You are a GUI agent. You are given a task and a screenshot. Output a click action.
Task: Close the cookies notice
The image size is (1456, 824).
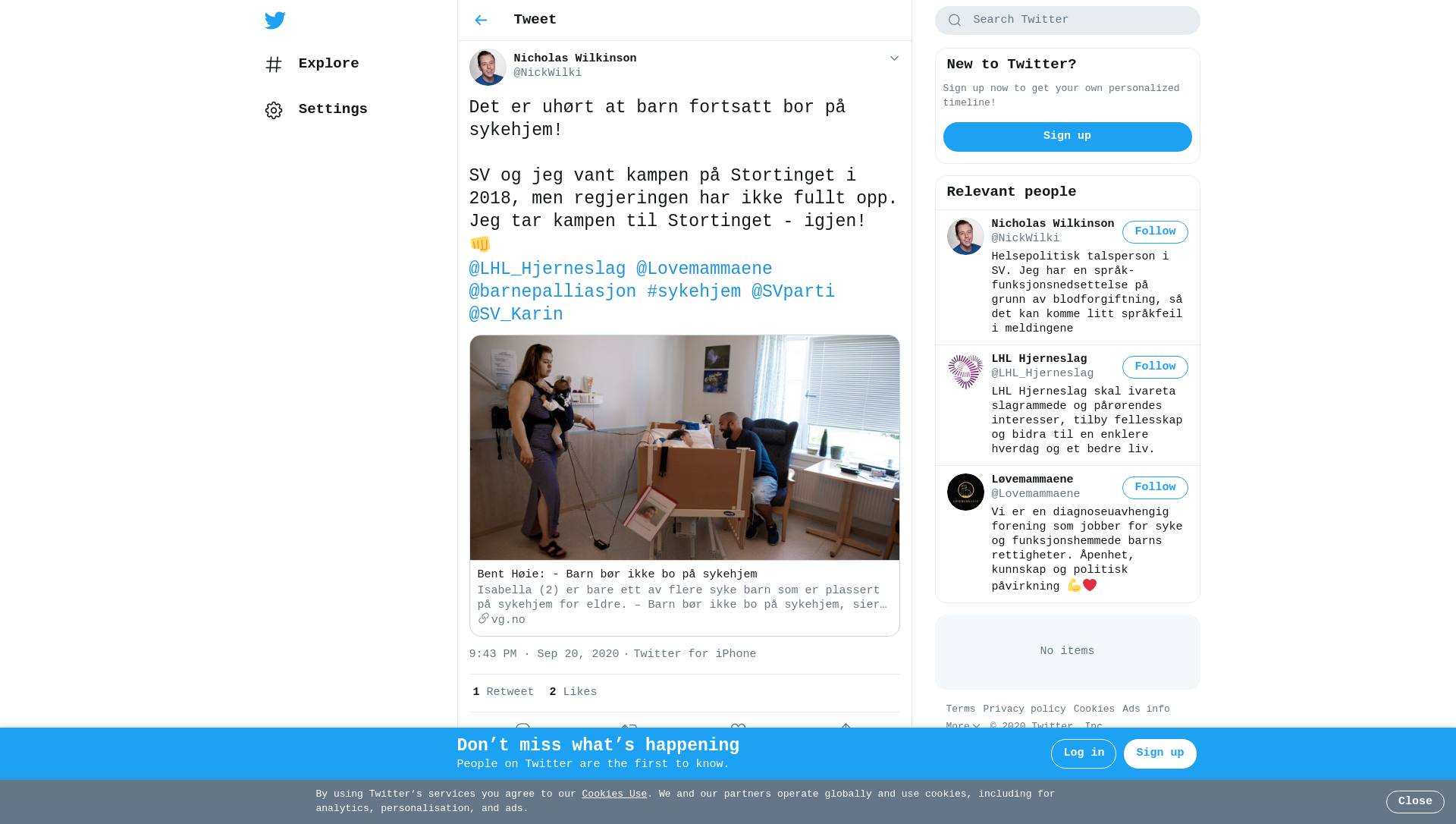pos(1415,802)
